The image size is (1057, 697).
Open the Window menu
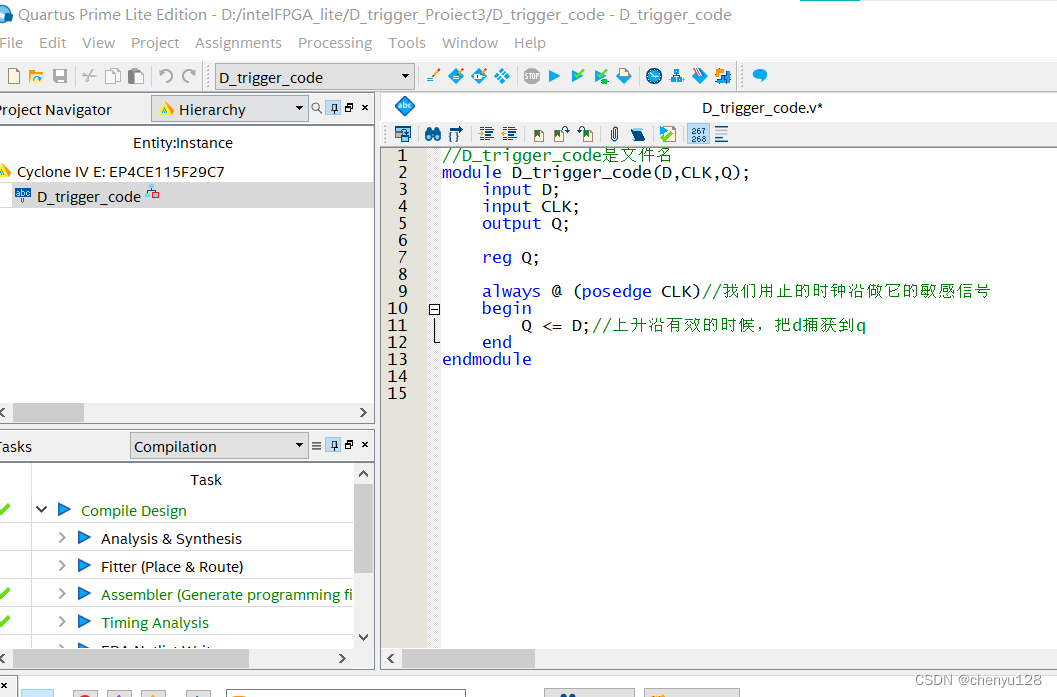pyautogui.click(x=470, y=43)
